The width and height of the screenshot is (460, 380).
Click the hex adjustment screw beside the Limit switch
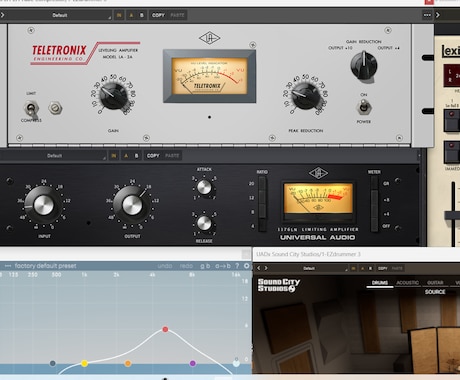55,108
